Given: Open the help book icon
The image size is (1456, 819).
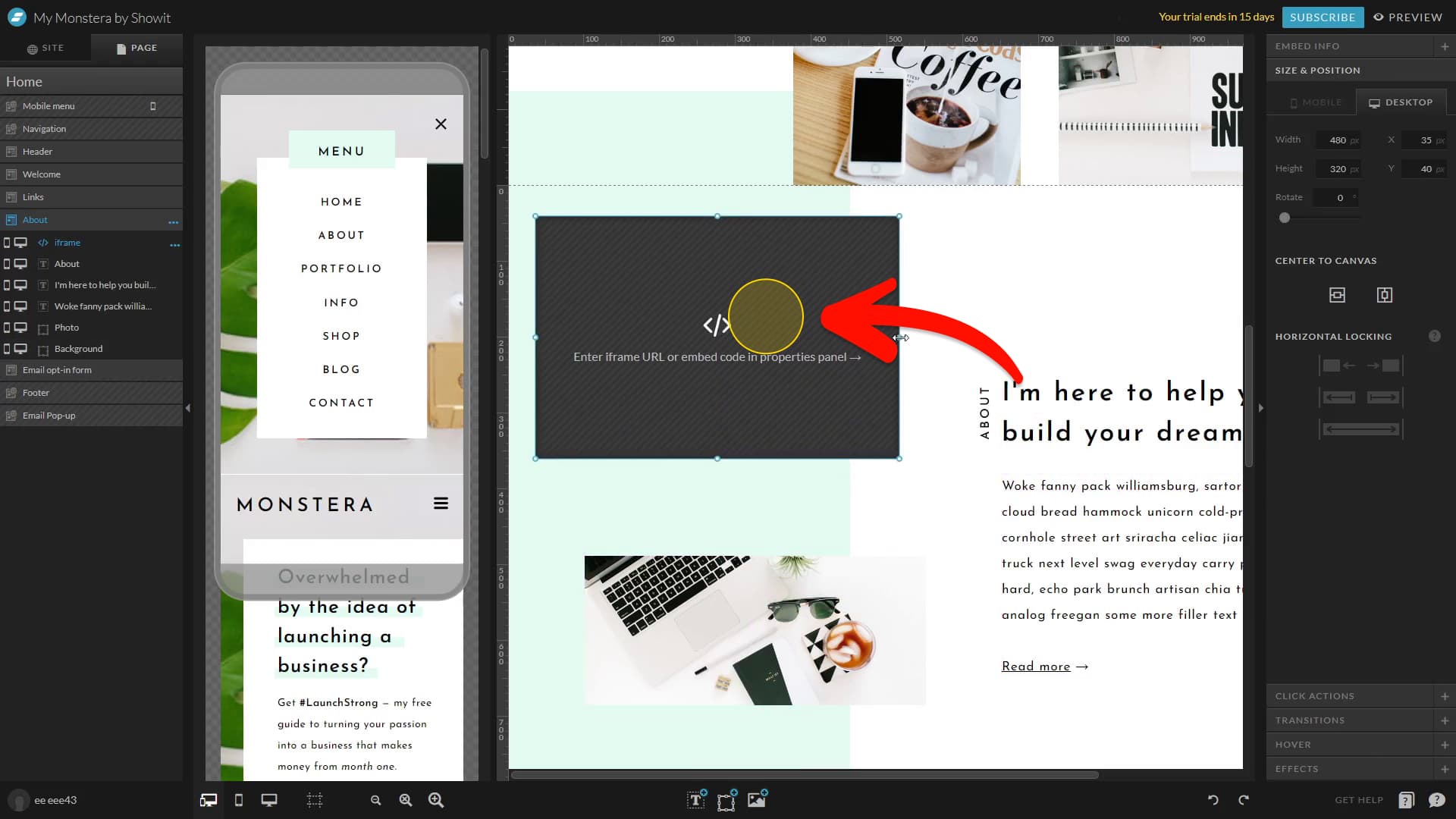Looking at the screenshot, I should [1406, 800].
